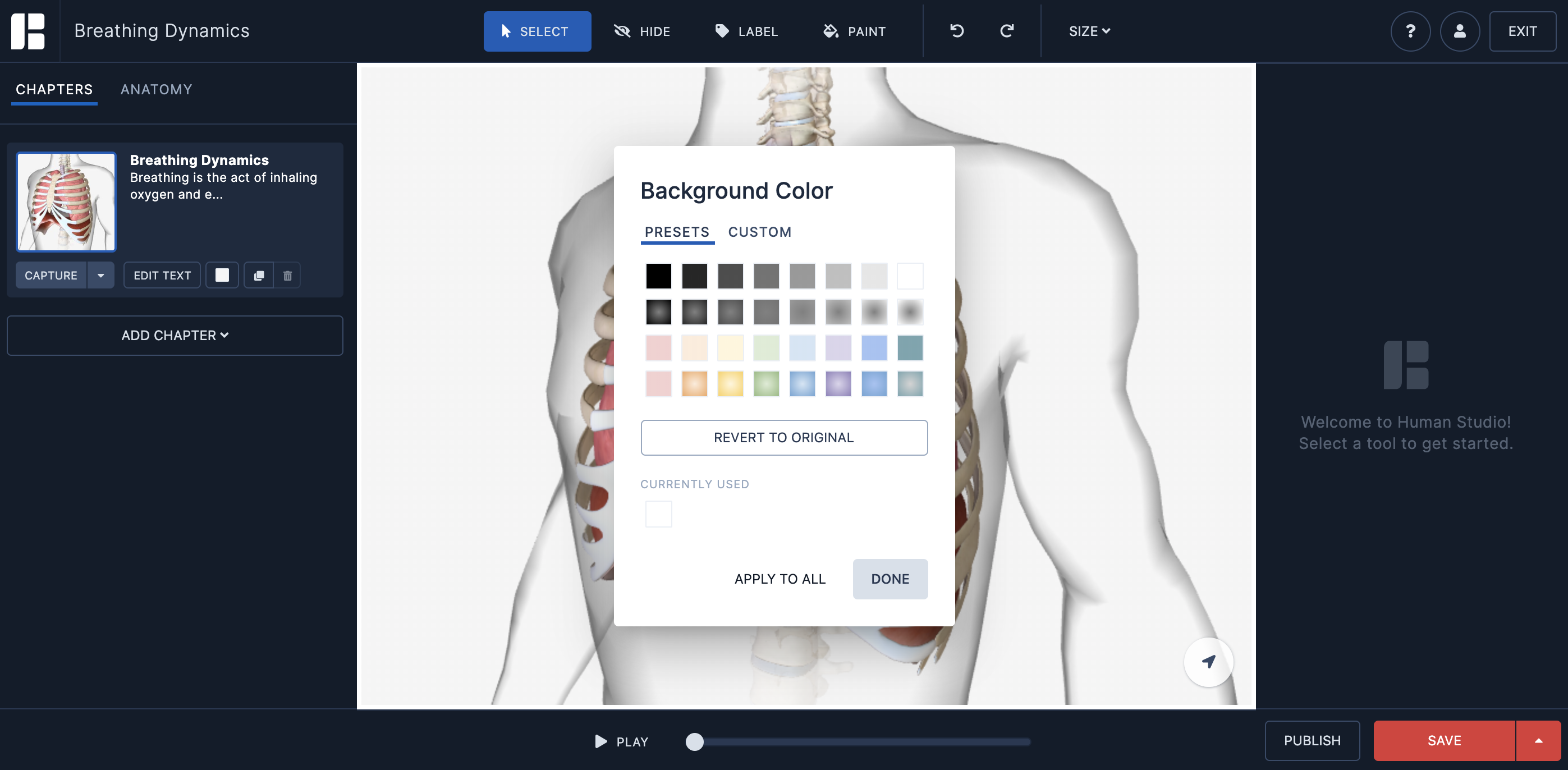Click DONE to close color dialog

tap(890, 578)
